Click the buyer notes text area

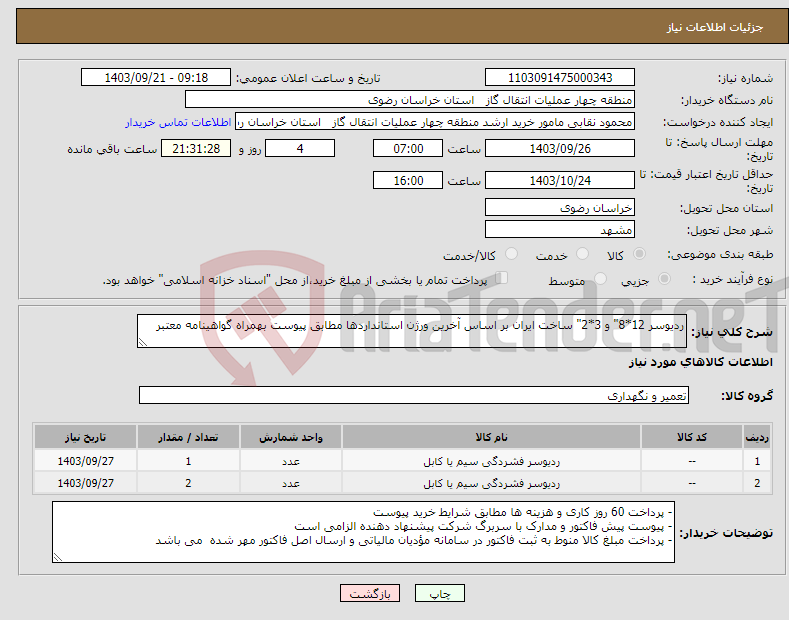(363, 532)
